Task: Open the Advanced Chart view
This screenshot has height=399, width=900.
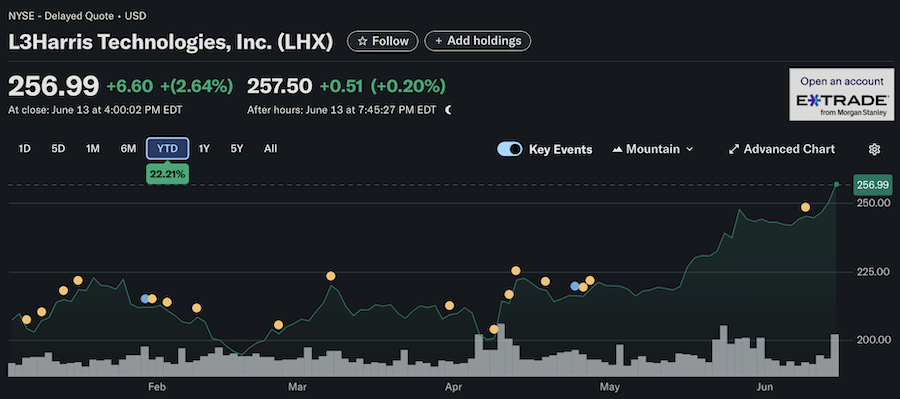Action: [782, 149]
